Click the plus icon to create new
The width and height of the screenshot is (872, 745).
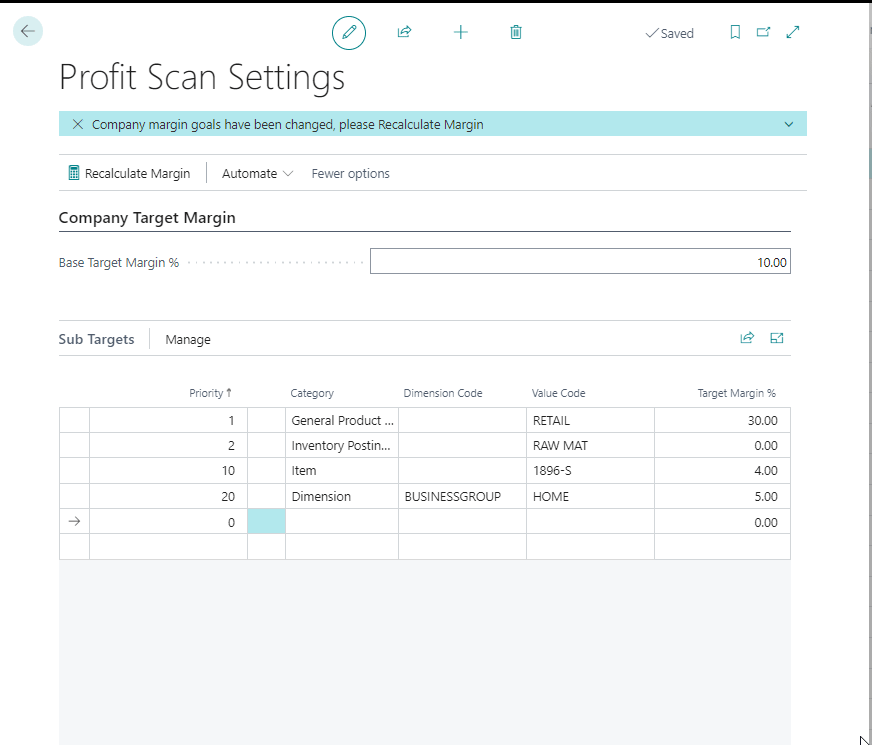pyautogui.click(x=460, y=32)
